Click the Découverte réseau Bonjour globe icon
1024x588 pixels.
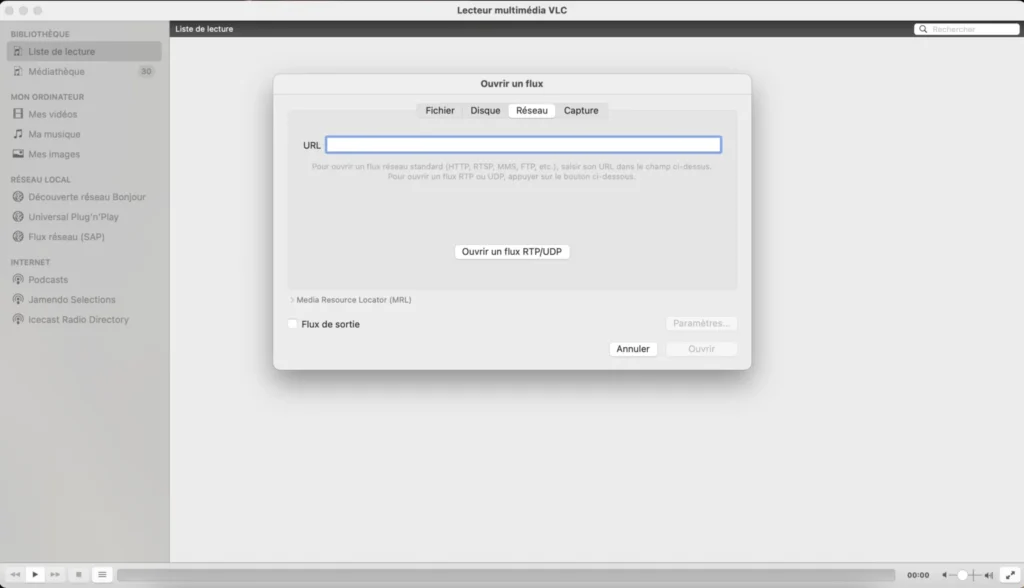[18, 197]
